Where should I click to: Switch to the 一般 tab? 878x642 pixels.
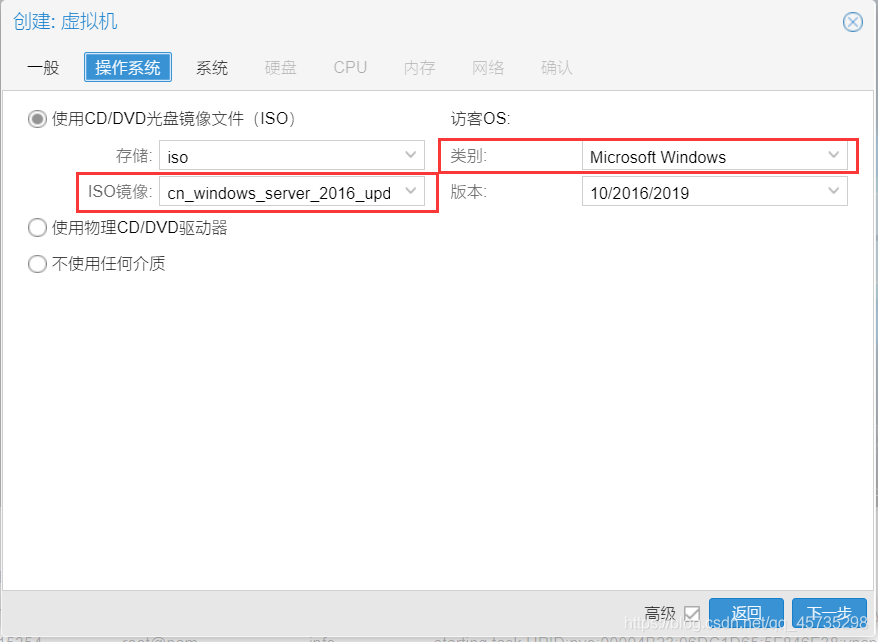(x=44, y=68)
